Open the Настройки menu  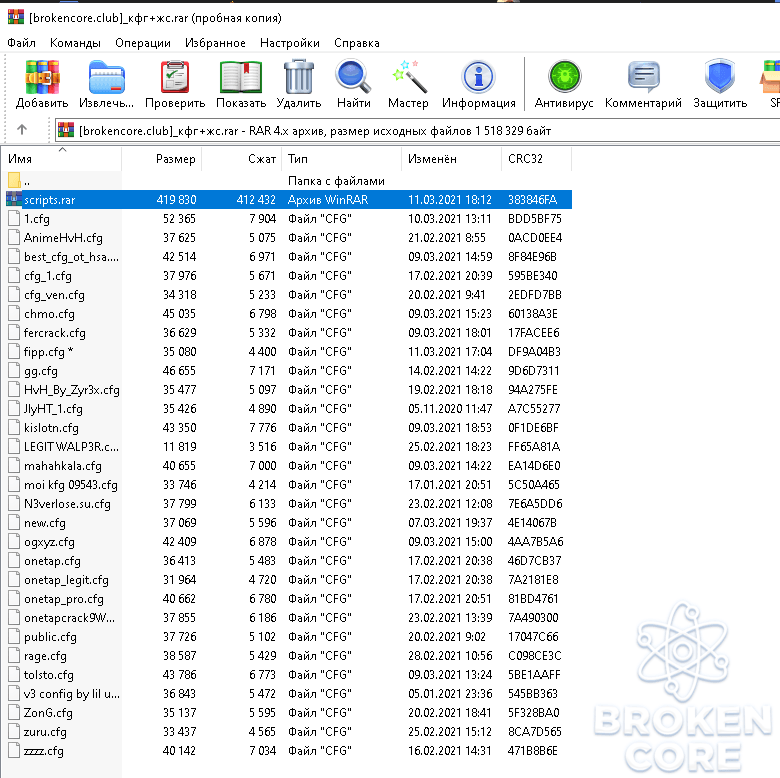[x=290, y=43]
